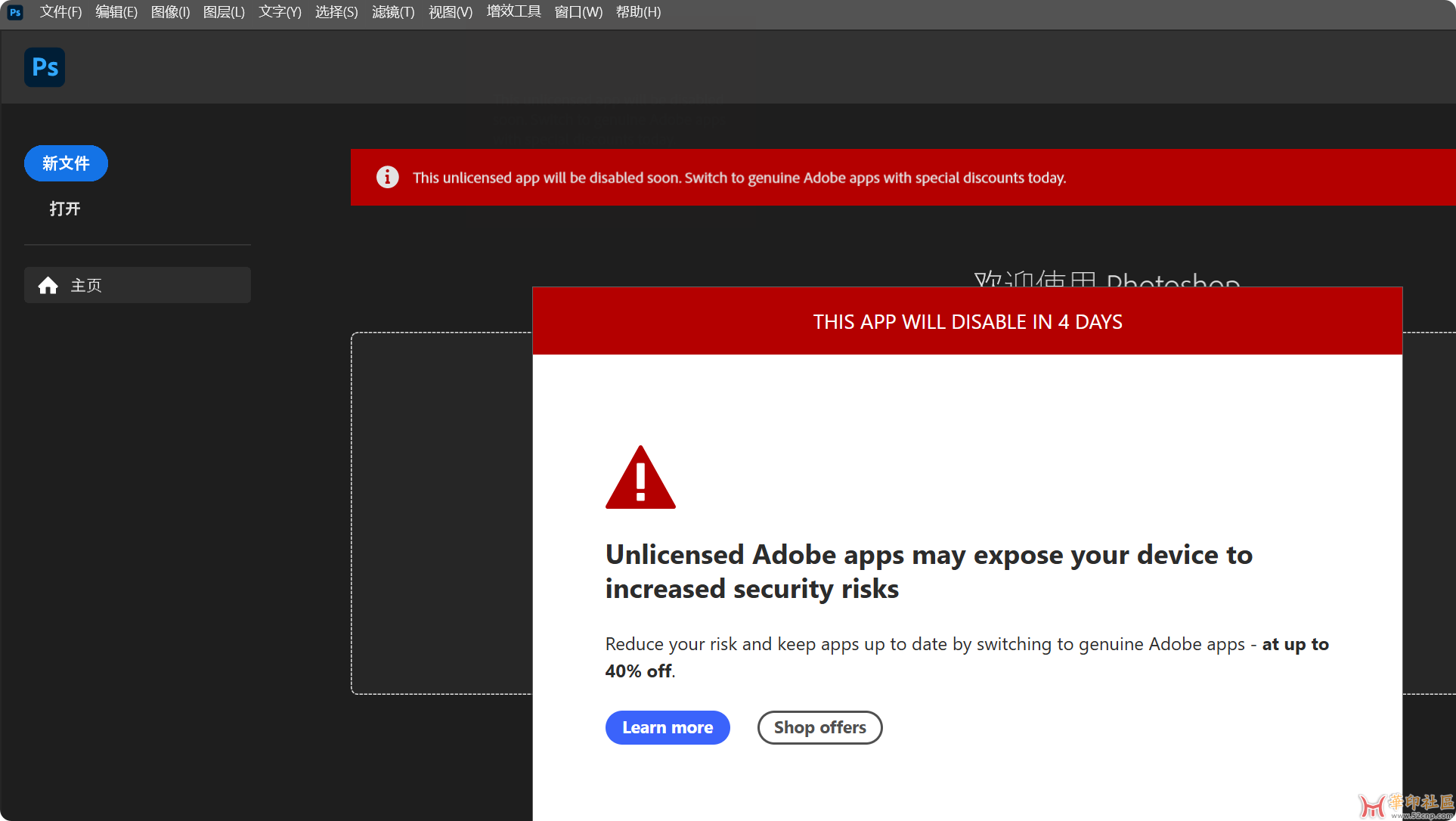Open the 文件(F) menu
Screen dimensions: 1456x821
pyautogui.click(x=60, y=12)
